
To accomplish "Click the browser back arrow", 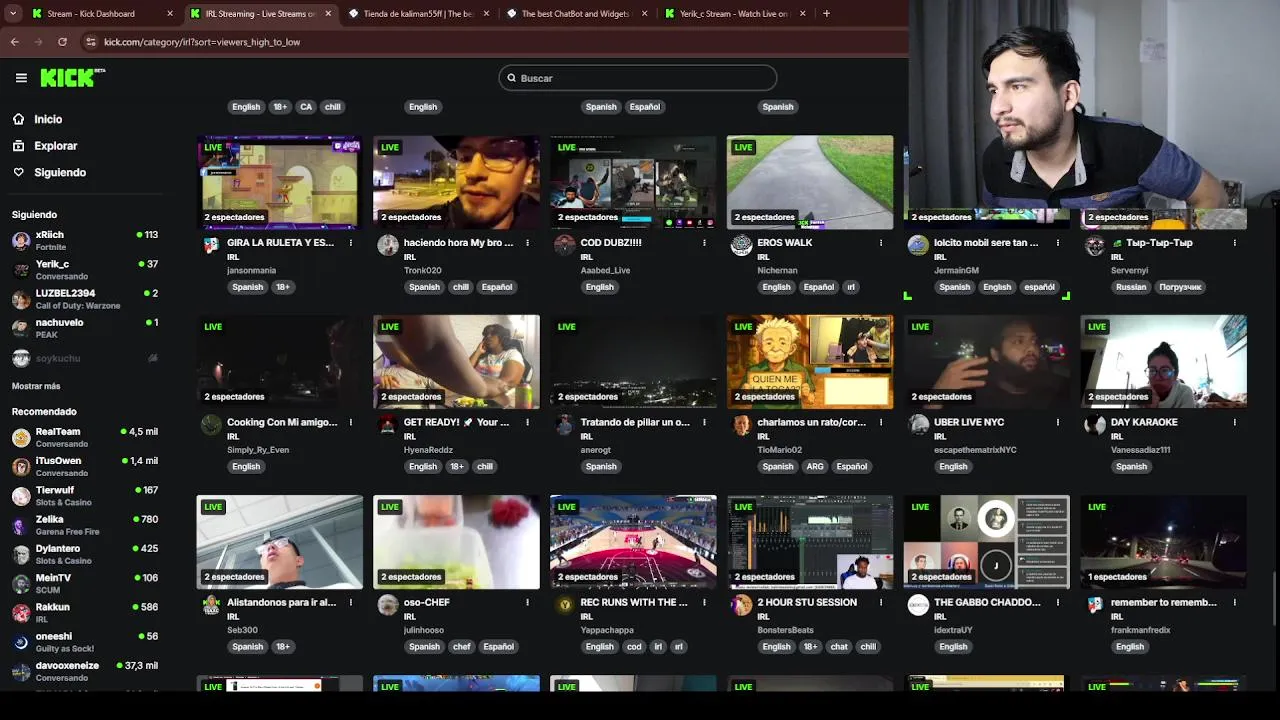I will tap(14, 42).
